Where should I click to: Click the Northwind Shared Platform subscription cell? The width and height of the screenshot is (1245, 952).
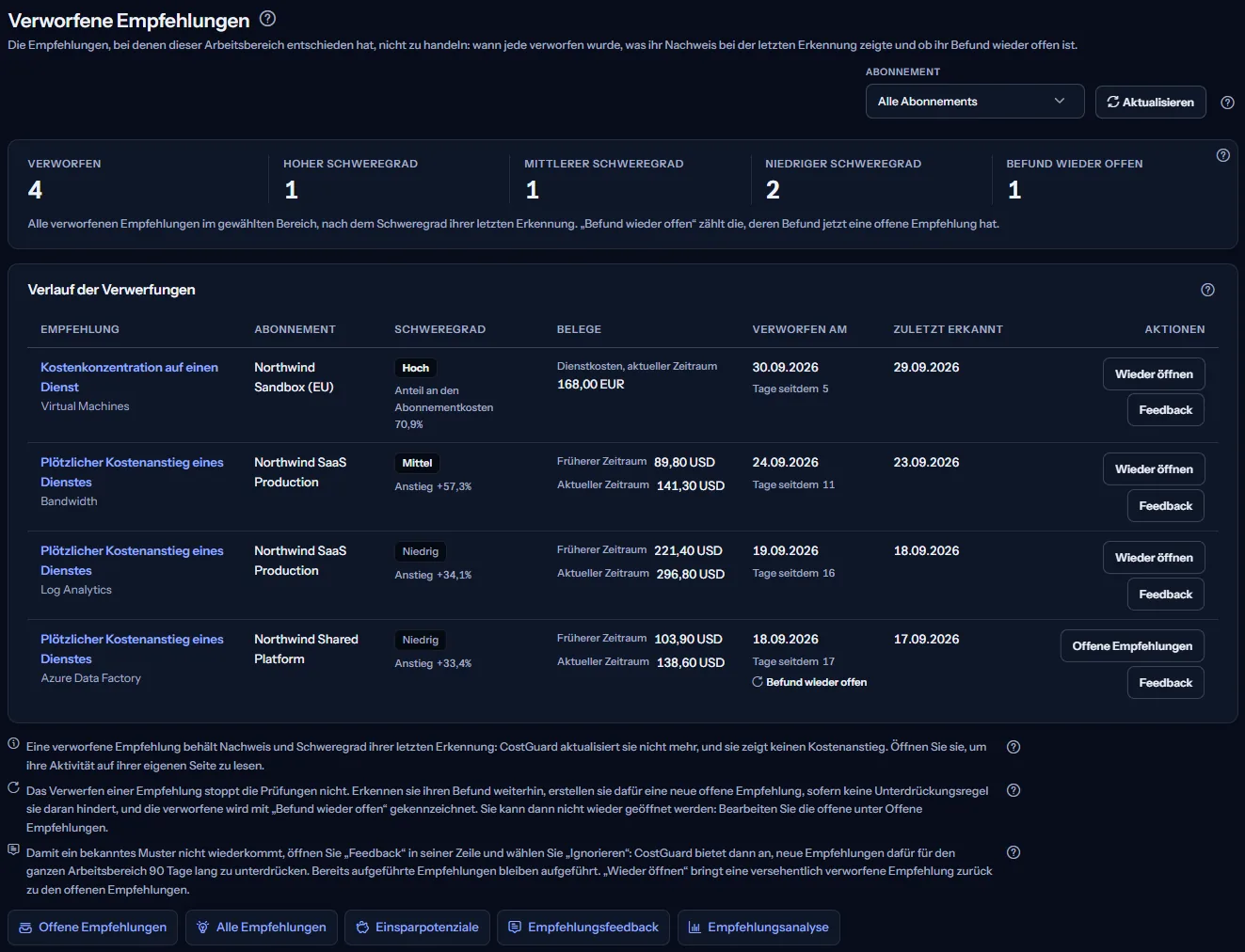coord(306,649)
